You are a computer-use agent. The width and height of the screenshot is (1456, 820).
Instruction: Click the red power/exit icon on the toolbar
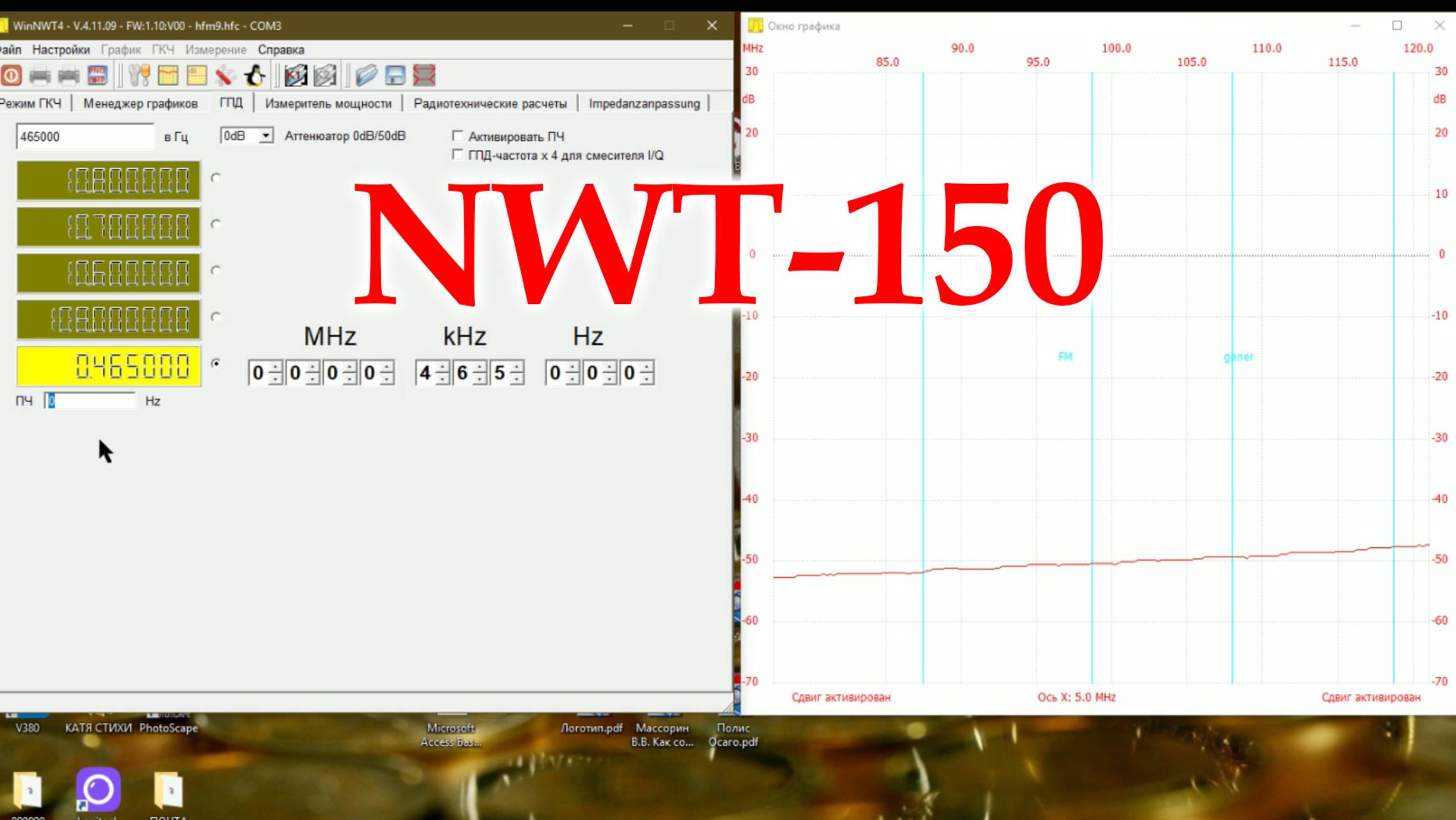pyautogui.click(x=13, y=75)
